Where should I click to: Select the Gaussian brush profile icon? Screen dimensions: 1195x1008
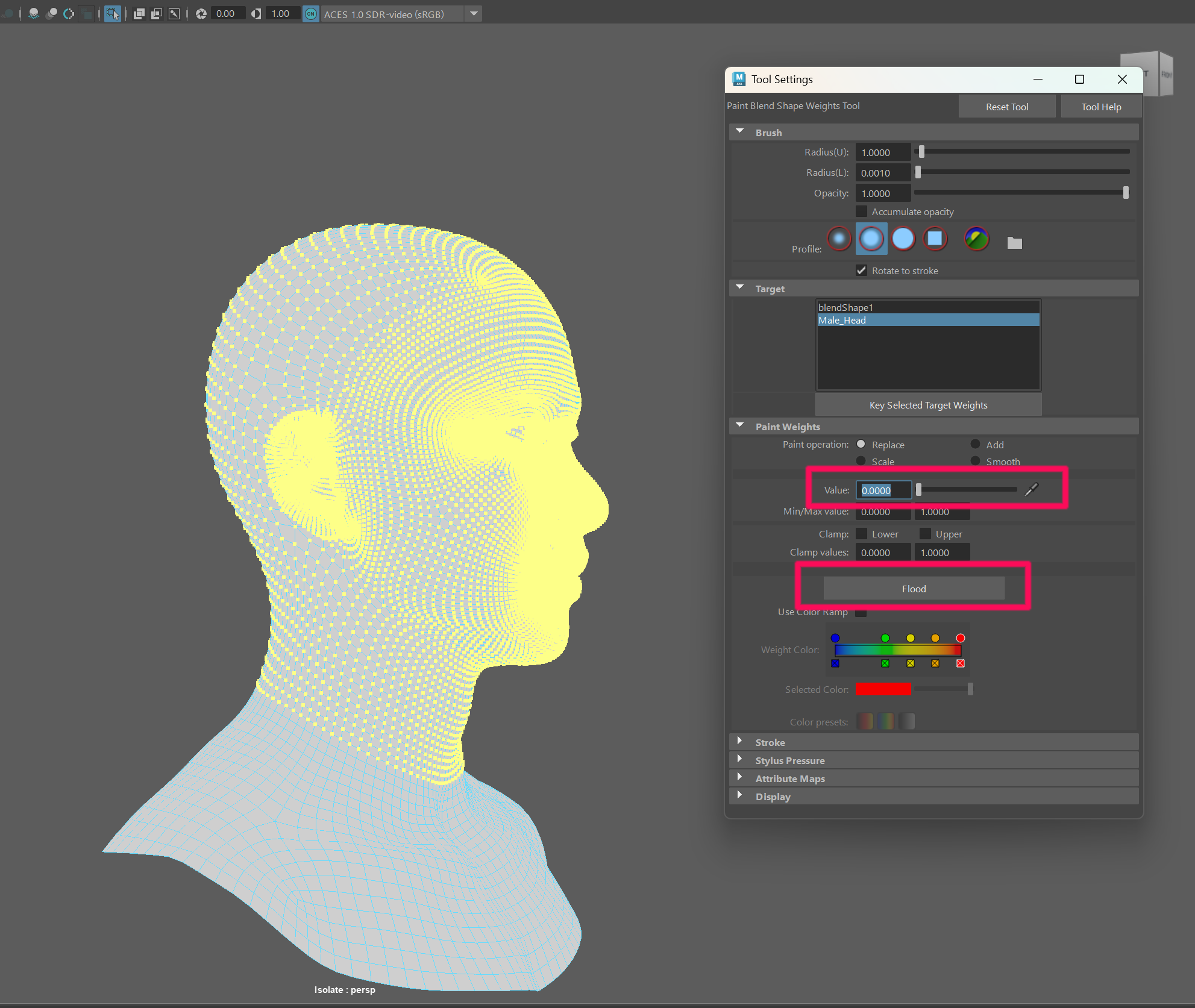839,239
